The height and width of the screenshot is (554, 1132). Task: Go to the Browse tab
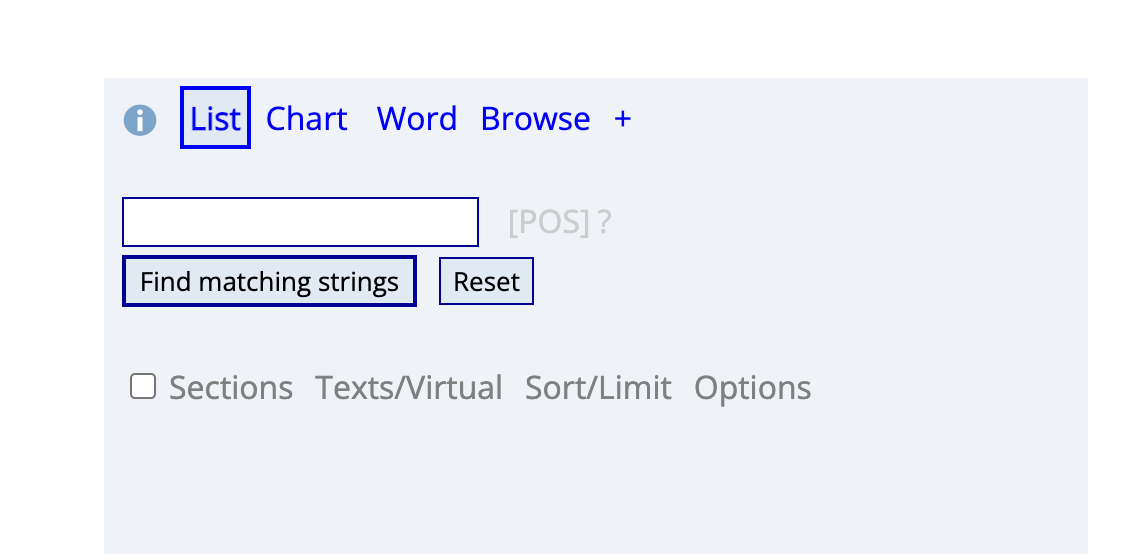click(x=535, y=119)
